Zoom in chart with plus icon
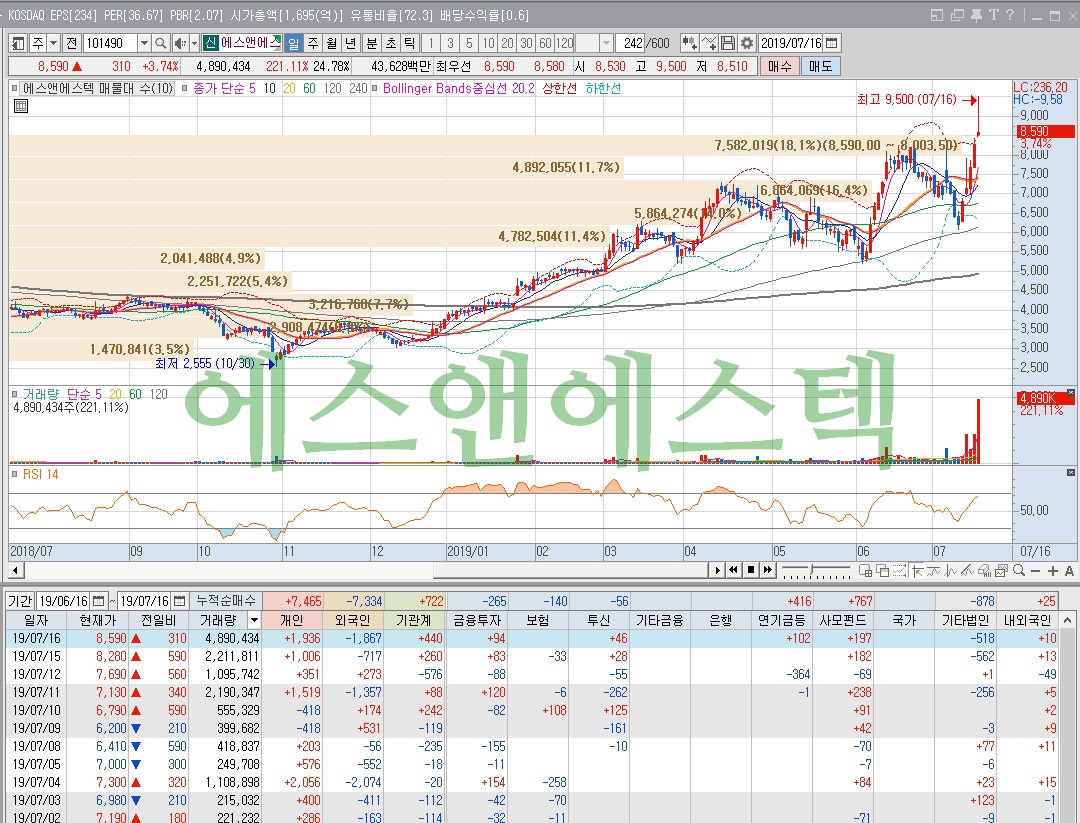1080x823 pixels. [1052, 570]
